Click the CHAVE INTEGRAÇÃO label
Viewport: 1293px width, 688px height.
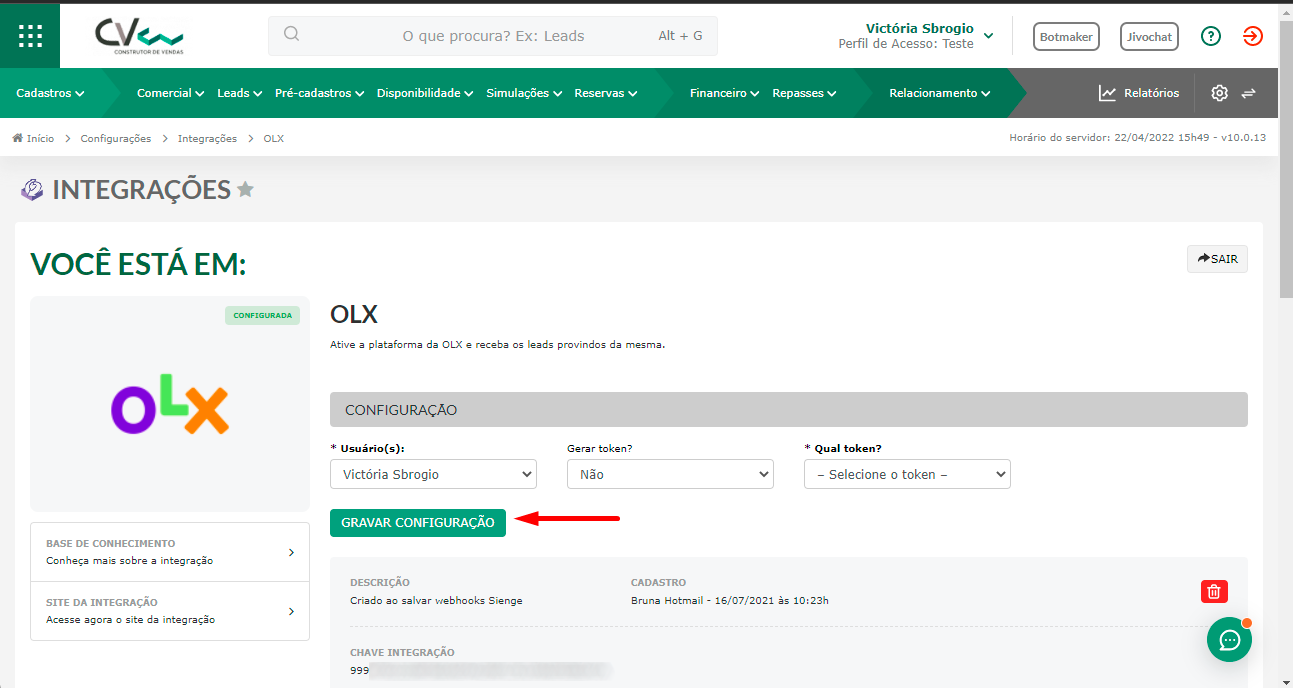[x=402, y=652]
